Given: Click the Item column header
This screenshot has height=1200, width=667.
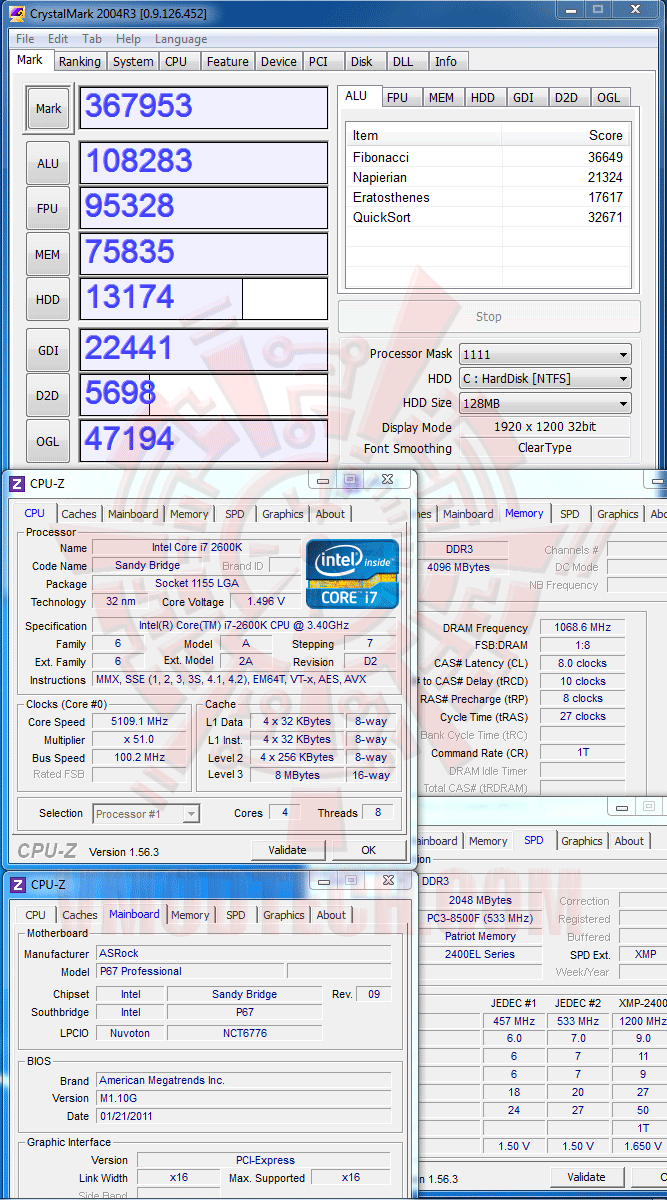Looking at the screenshot, I should pos(424,135).
